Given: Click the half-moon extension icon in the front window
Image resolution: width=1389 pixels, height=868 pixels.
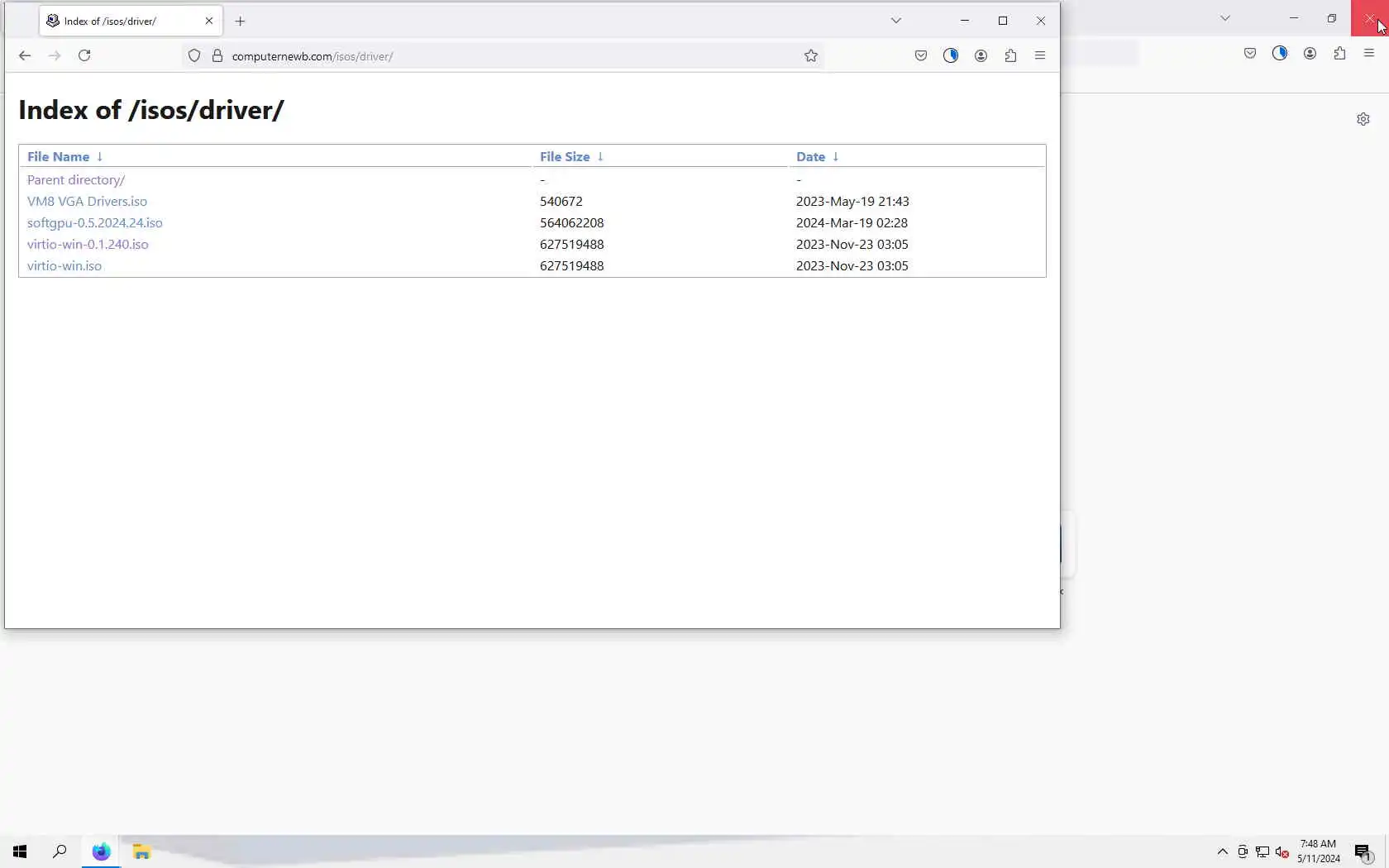Looking at the screenshot, I should pyautogui.click(x=951, y=55).
